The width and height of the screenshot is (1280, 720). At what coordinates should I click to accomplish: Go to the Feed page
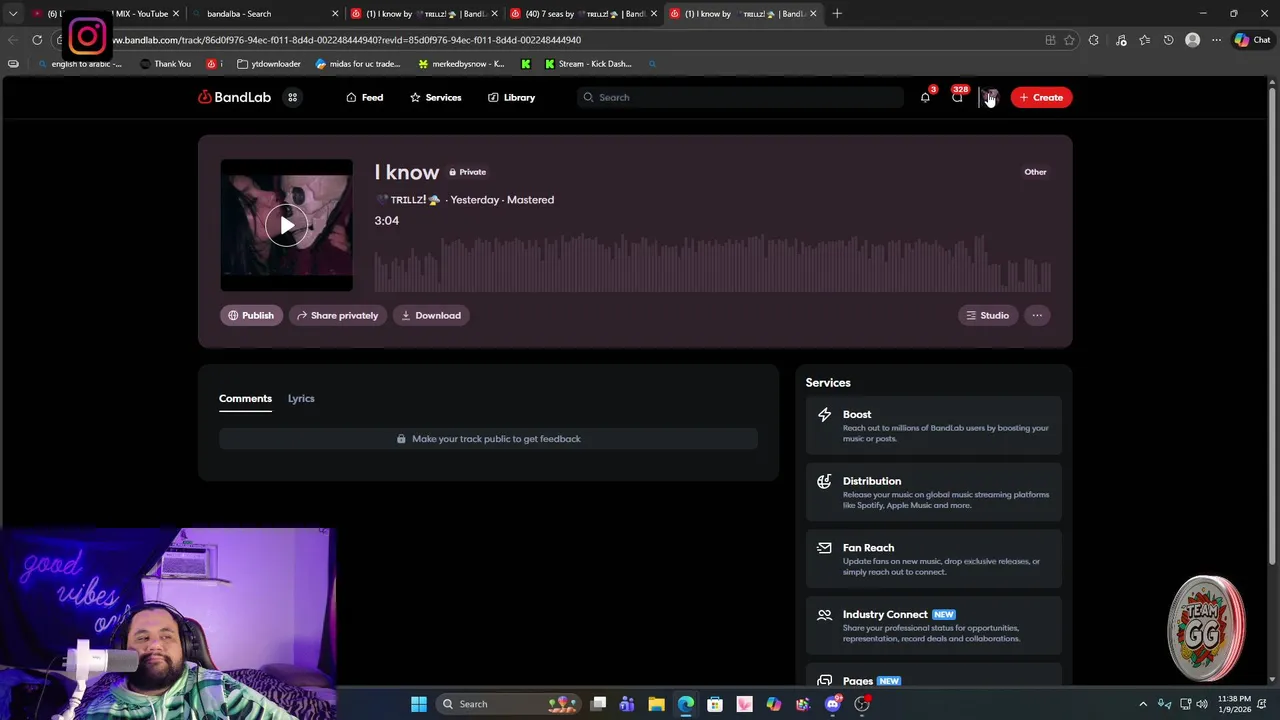[x=364, y=97]
